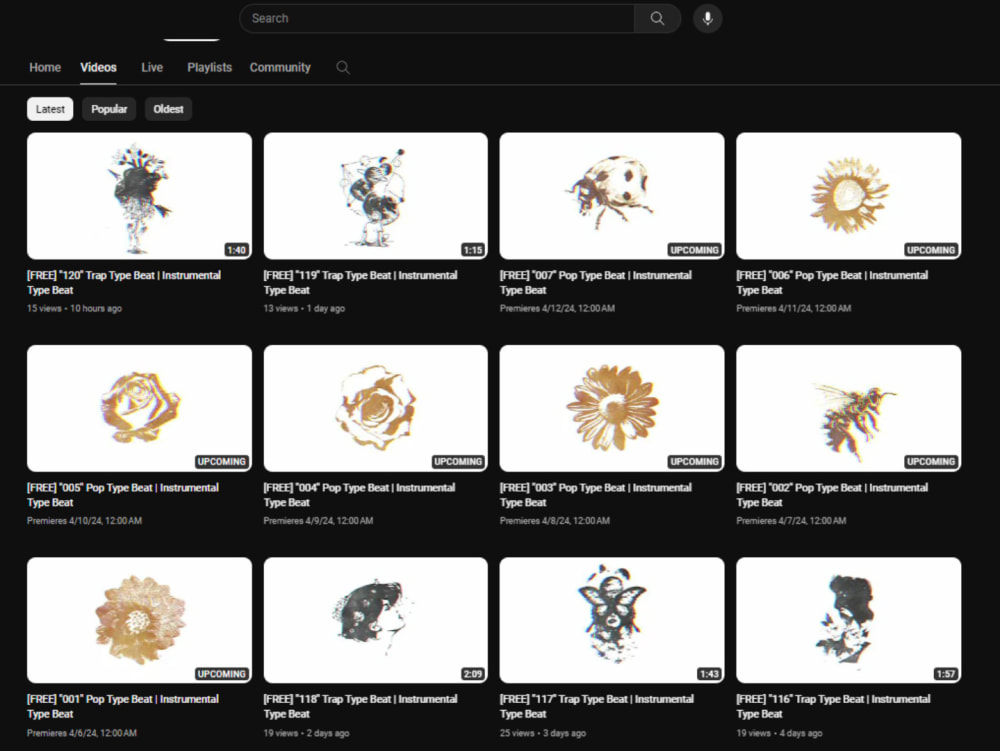Viewport: 1000px width, 751px height.
Task: Open the "005" Pop rose thumbnail
Action: click(x=140, y=408)
